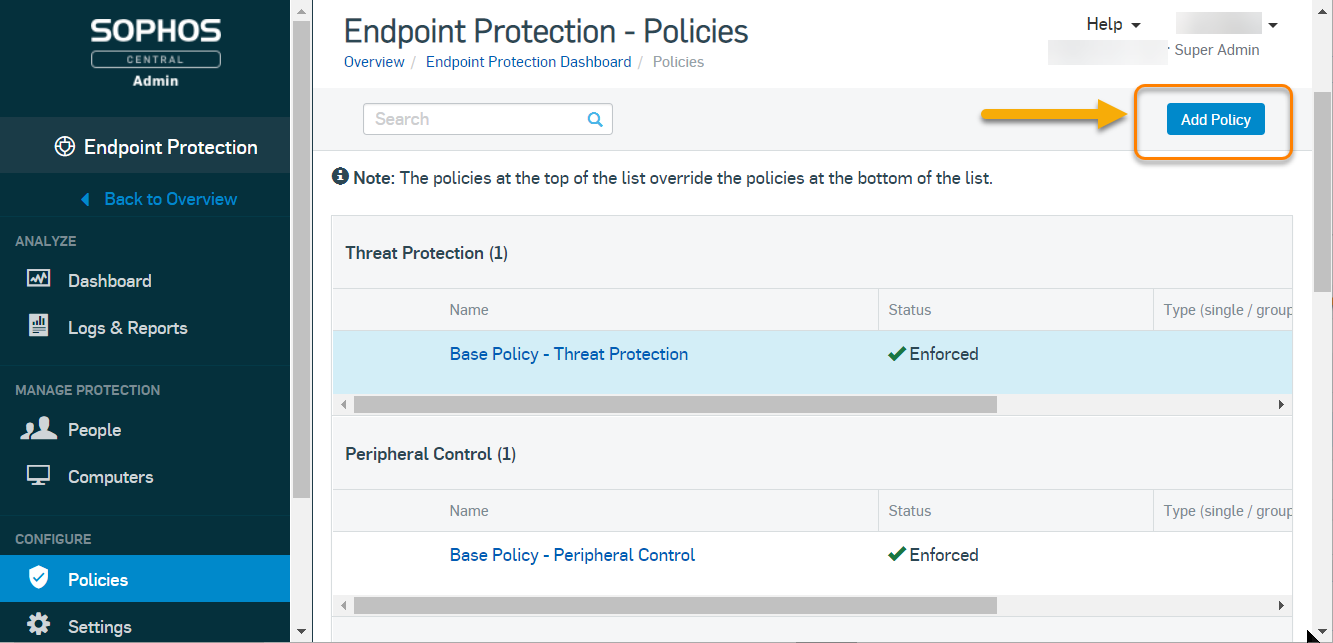The width and height of the screenshot is (1333, 643).
Task: Expand the user account dropdown arrow
Action: pos(1273,25)
